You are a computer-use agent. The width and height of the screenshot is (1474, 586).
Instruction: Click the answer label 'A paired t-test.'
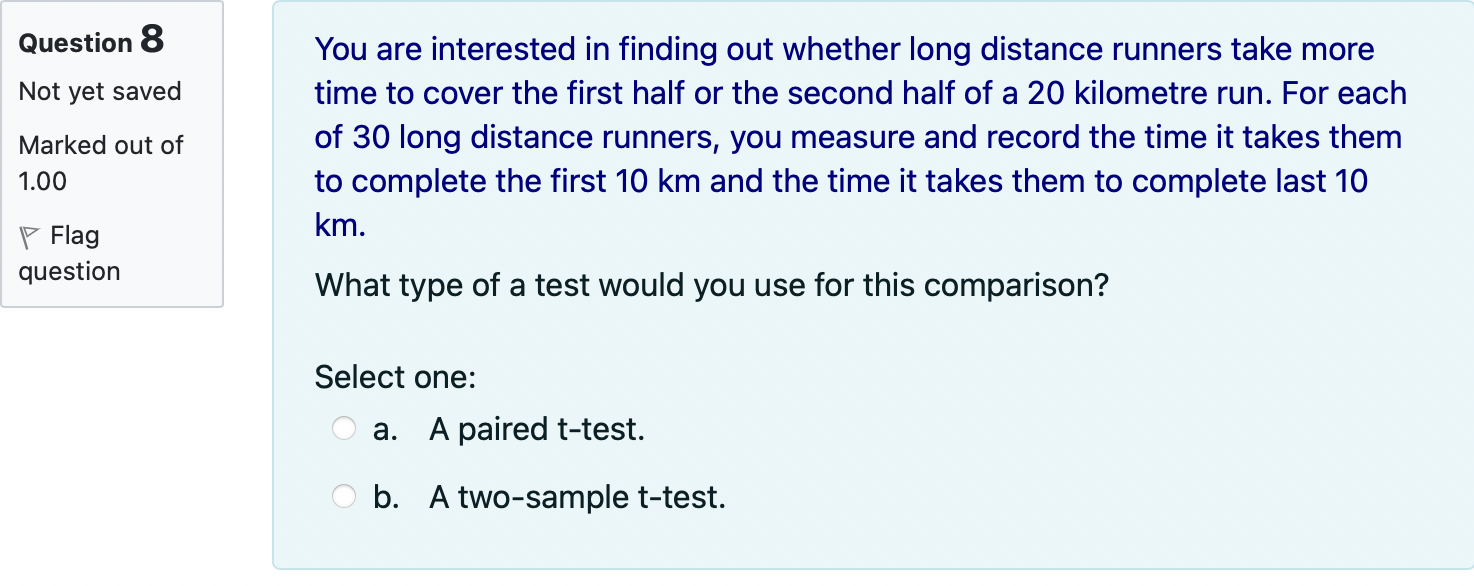click(x=537, y=428)
